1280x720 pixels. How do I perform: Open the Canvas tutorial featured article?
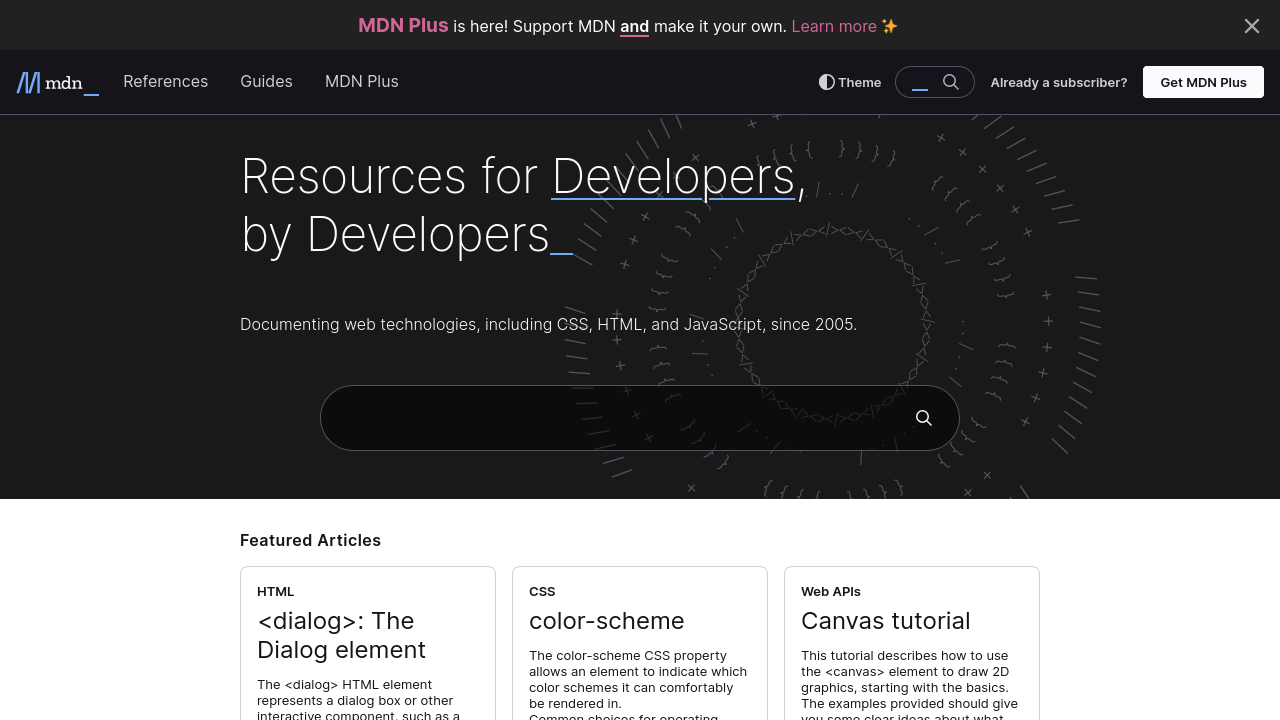pos(885,621)
